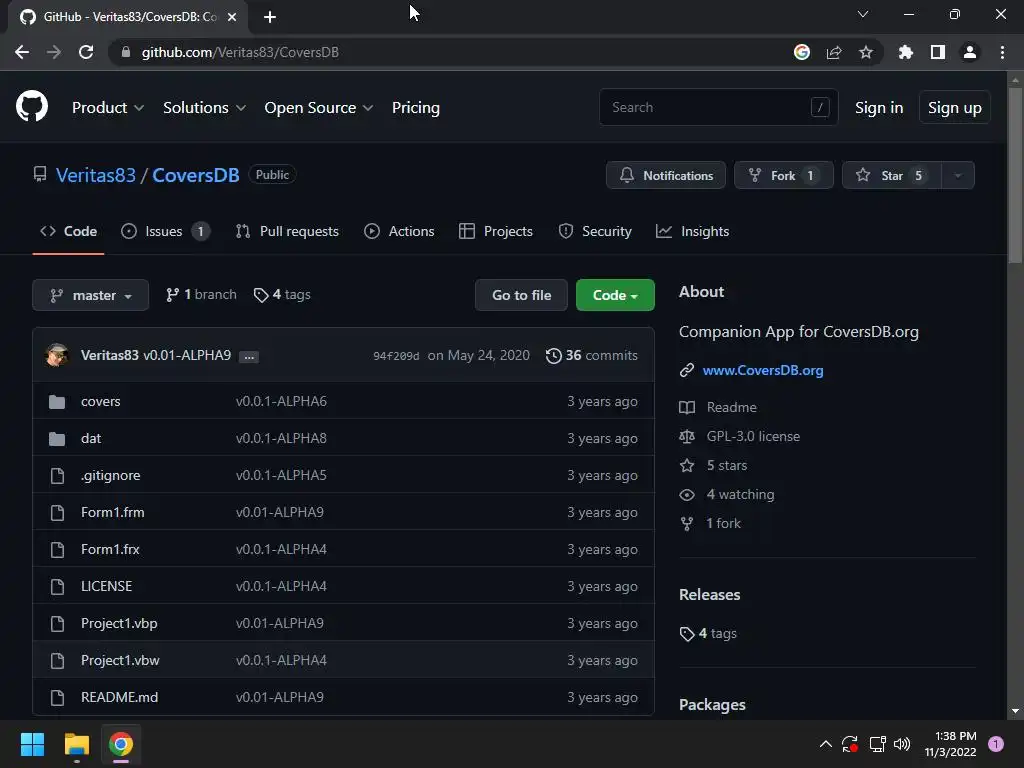Click the share page icon in address bar
Image resolution: width=1024 pixels, height=768 pixels.
834,52
